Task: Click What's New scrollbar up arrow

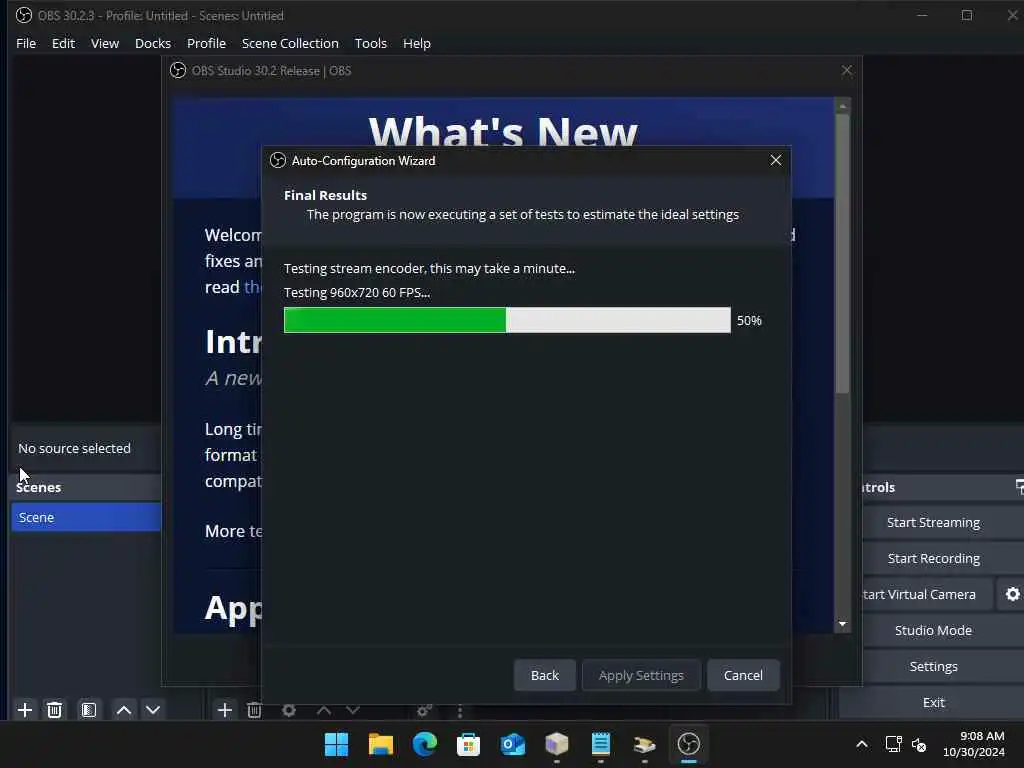Action: coord(842,106)
